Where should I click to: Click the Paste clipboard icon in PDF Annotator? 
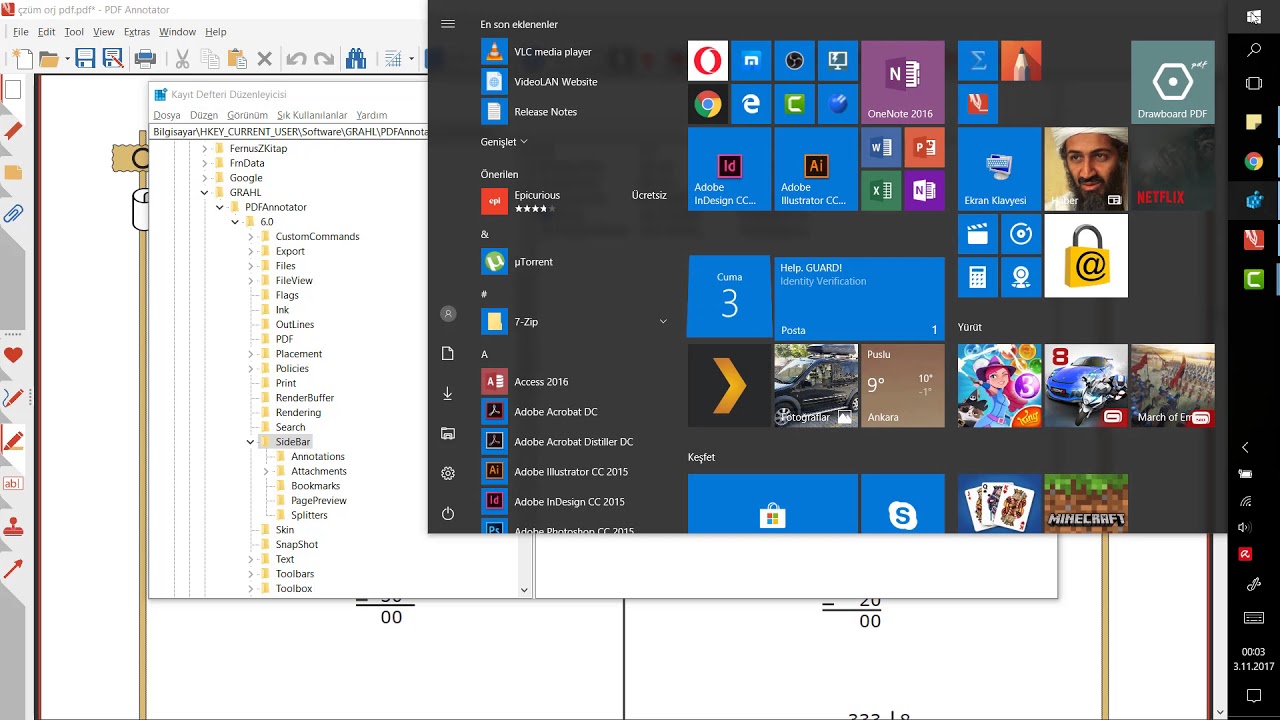(x=237, y=59)
